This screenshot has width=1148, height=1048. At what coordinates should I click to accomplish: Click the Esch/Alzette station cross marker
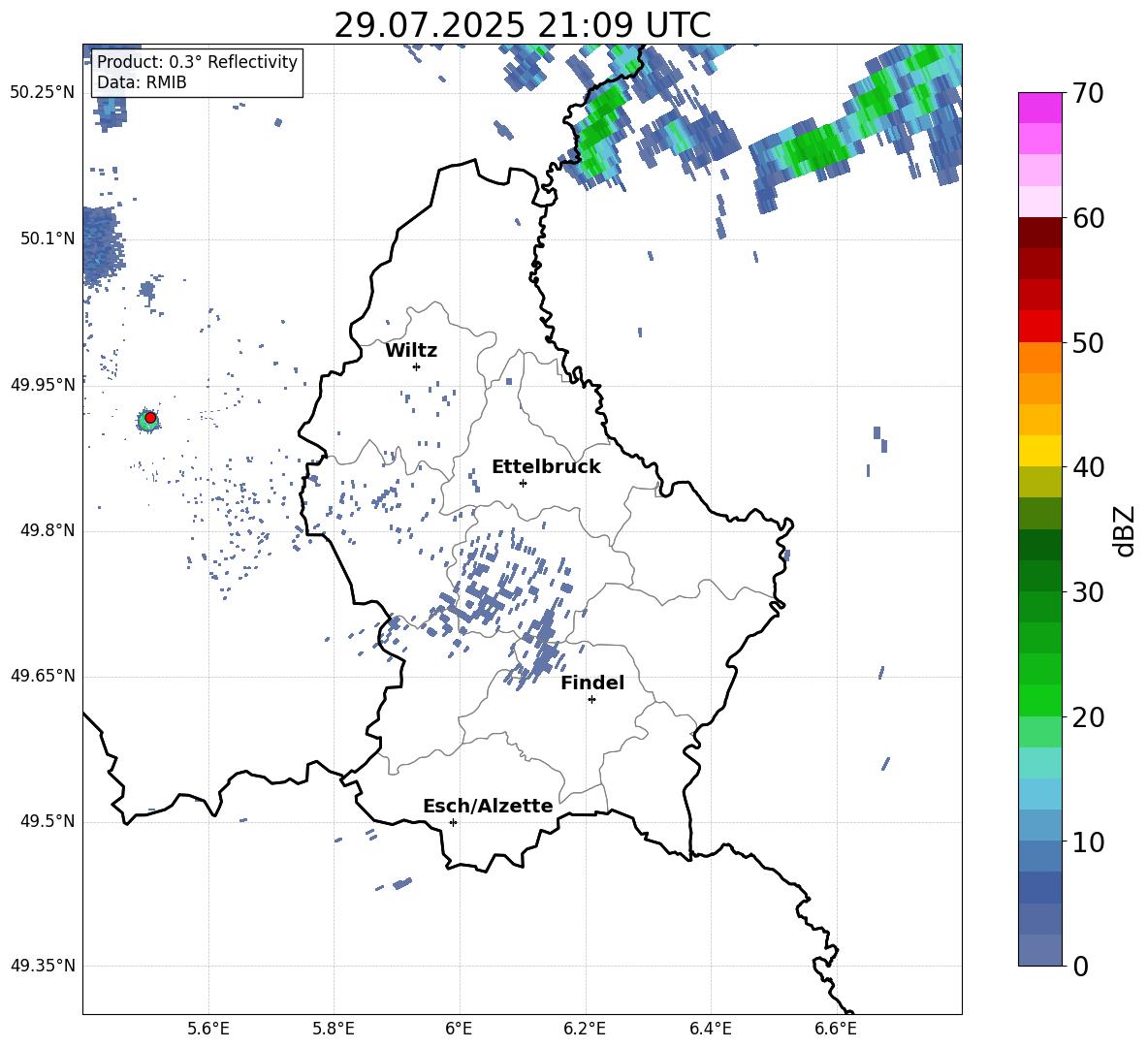(x=453, y=822)
